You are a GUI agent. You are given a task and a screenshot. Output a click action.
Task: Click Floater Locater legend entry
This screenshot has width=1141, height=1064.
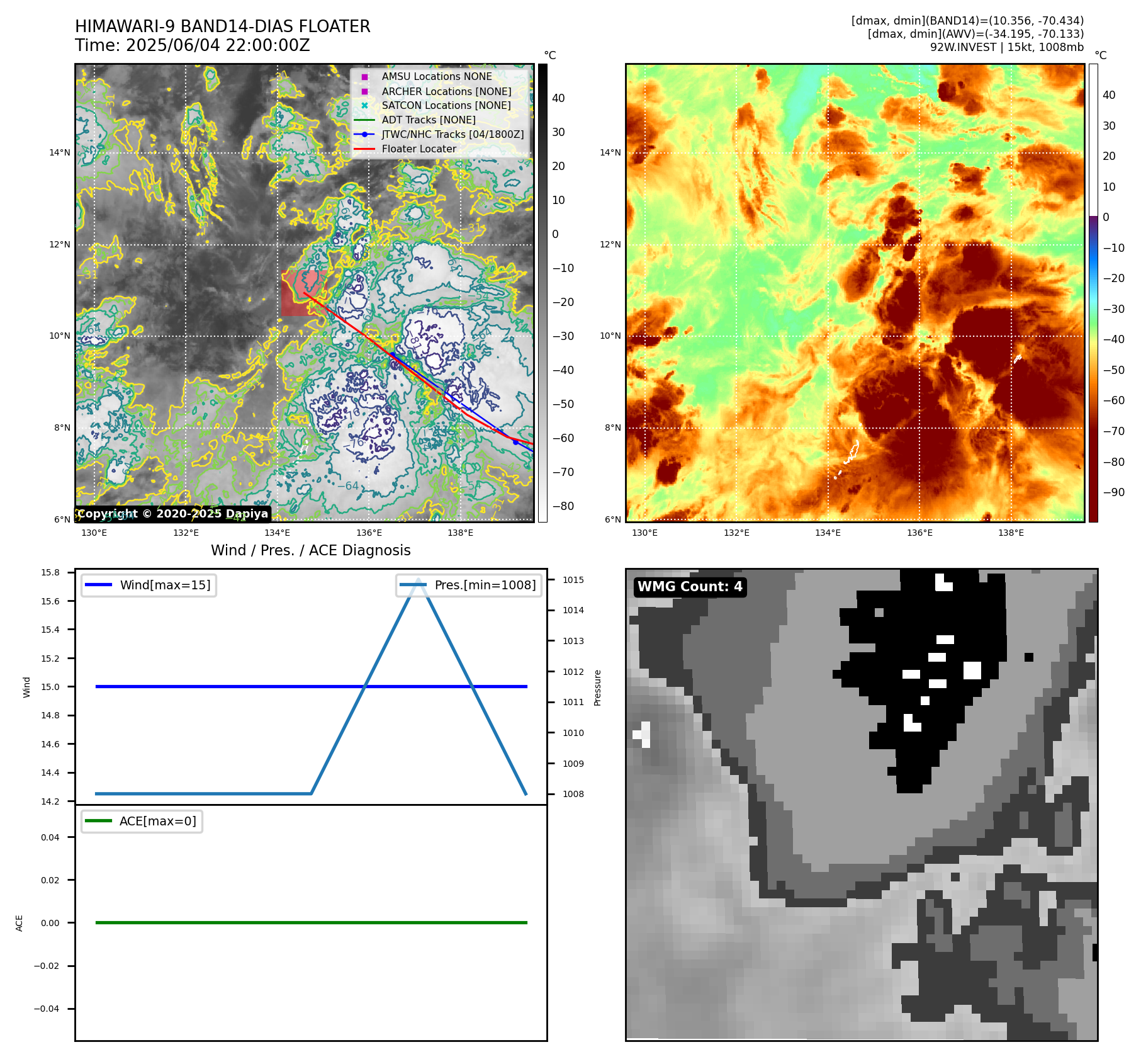pos(405,149)
